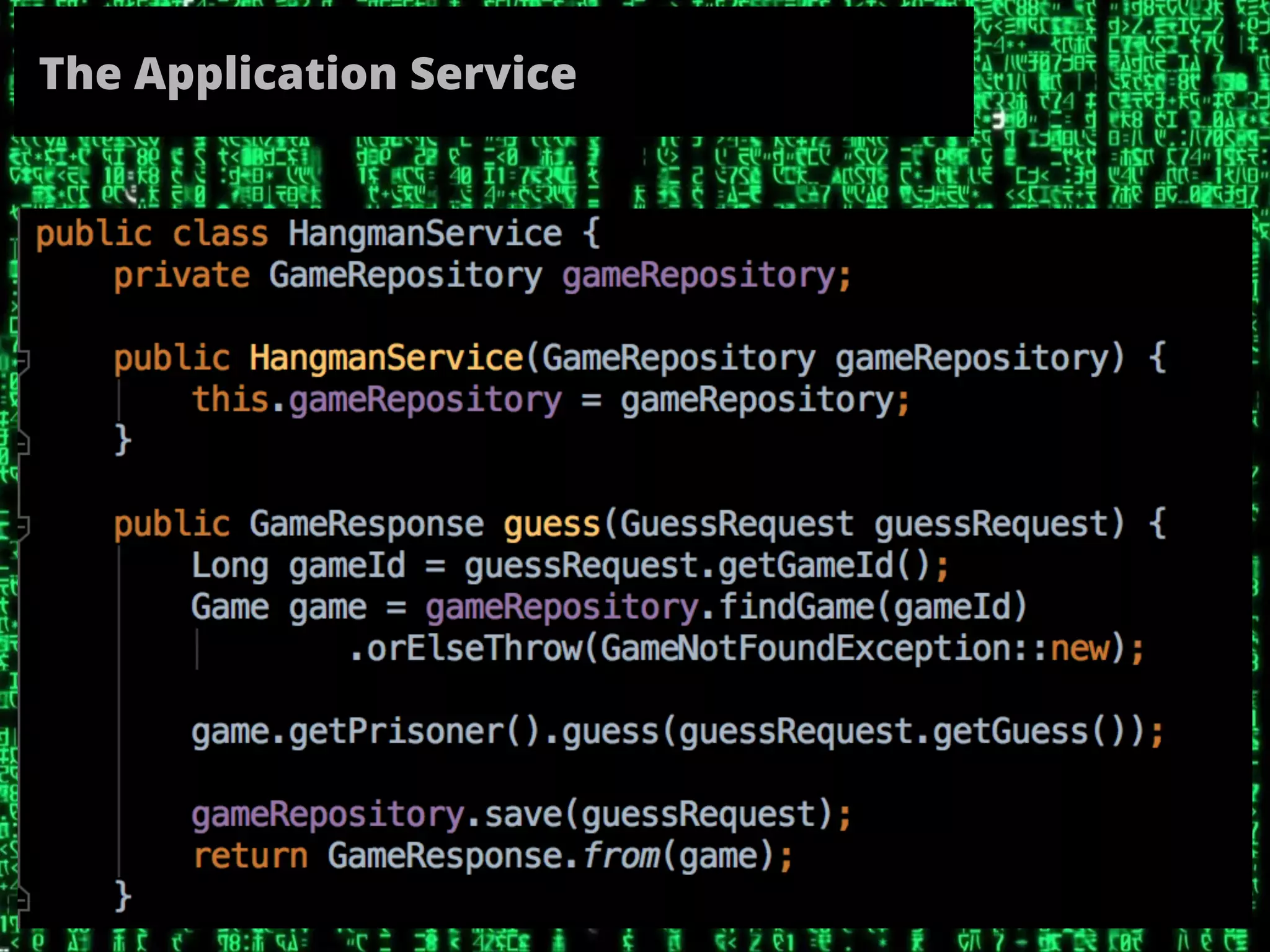1270x952 pixels.
Task: Click the 'save' method call on gameRepository
Action: (523, 814)
